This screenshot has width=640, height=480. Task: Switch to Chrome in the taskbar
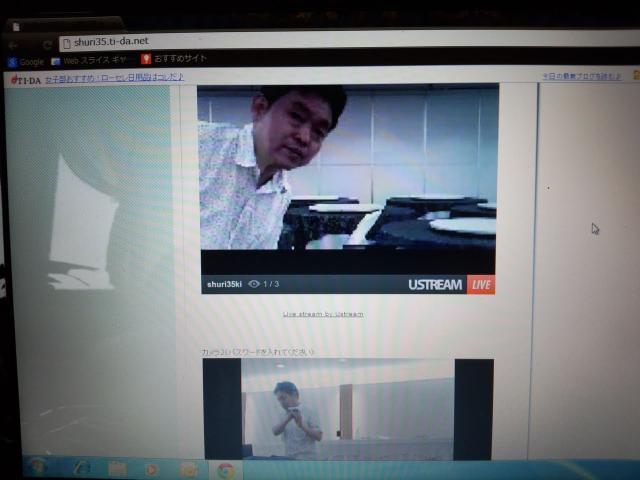coord(226,471)
